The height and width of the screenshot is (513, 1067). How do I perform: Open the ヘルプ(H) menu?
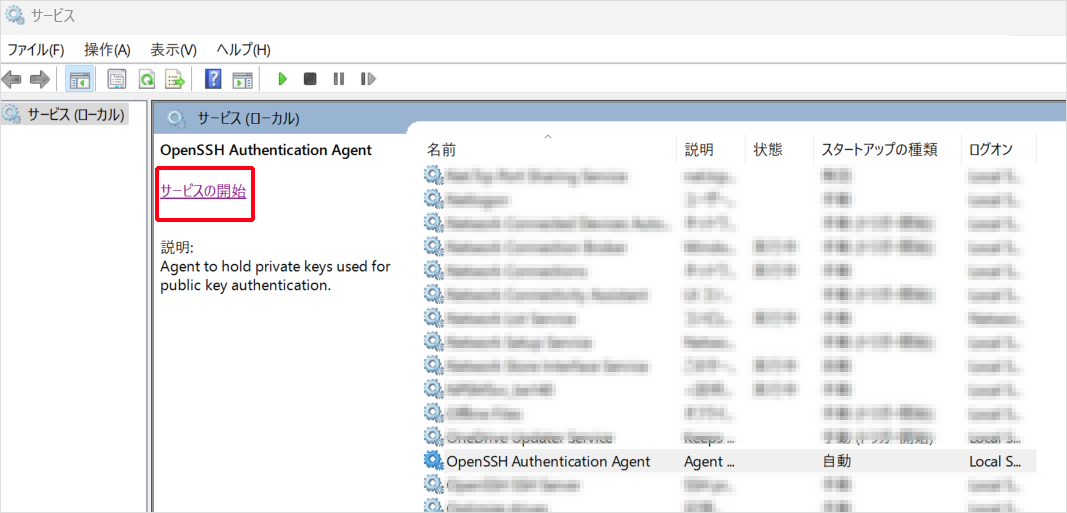tap(243, 50)
